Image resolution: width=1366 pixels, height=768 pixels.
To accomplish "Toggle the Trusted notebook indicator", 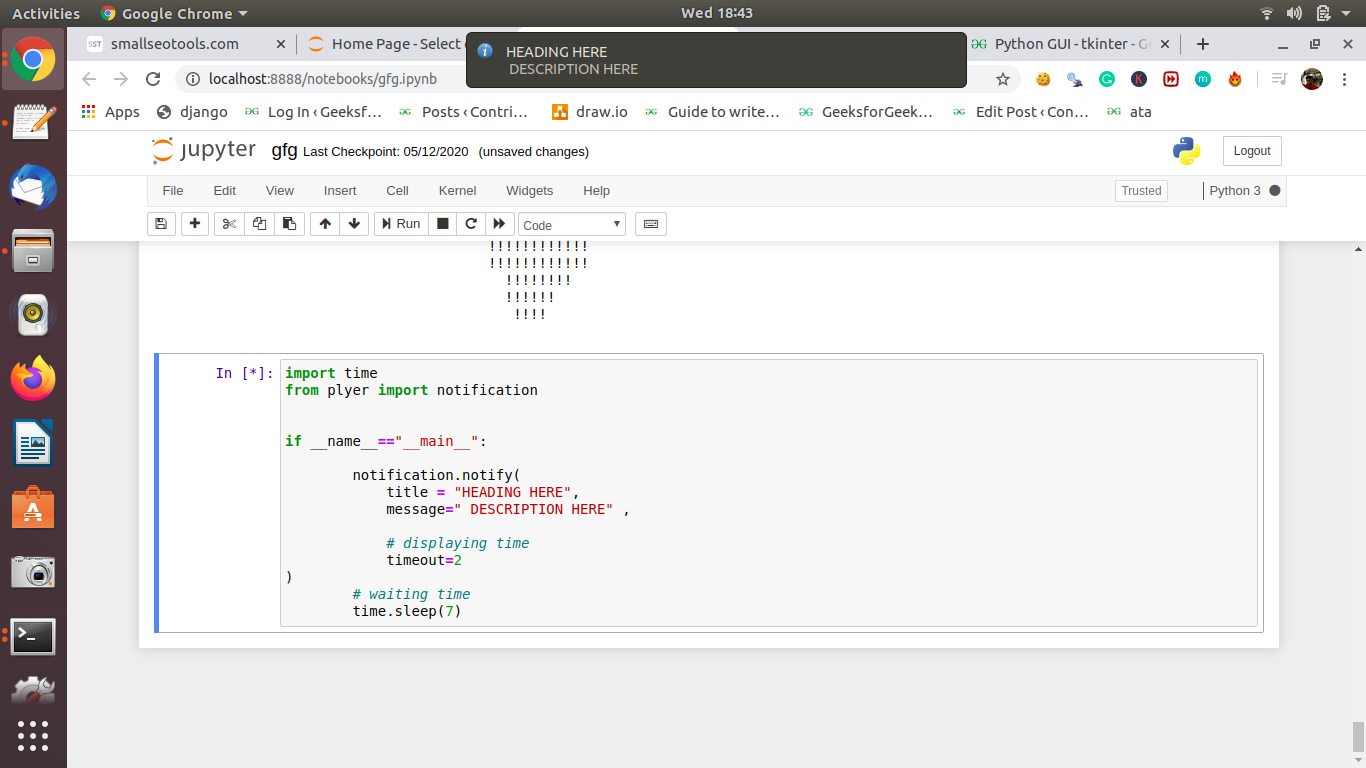I will (x=1141, y=191).
